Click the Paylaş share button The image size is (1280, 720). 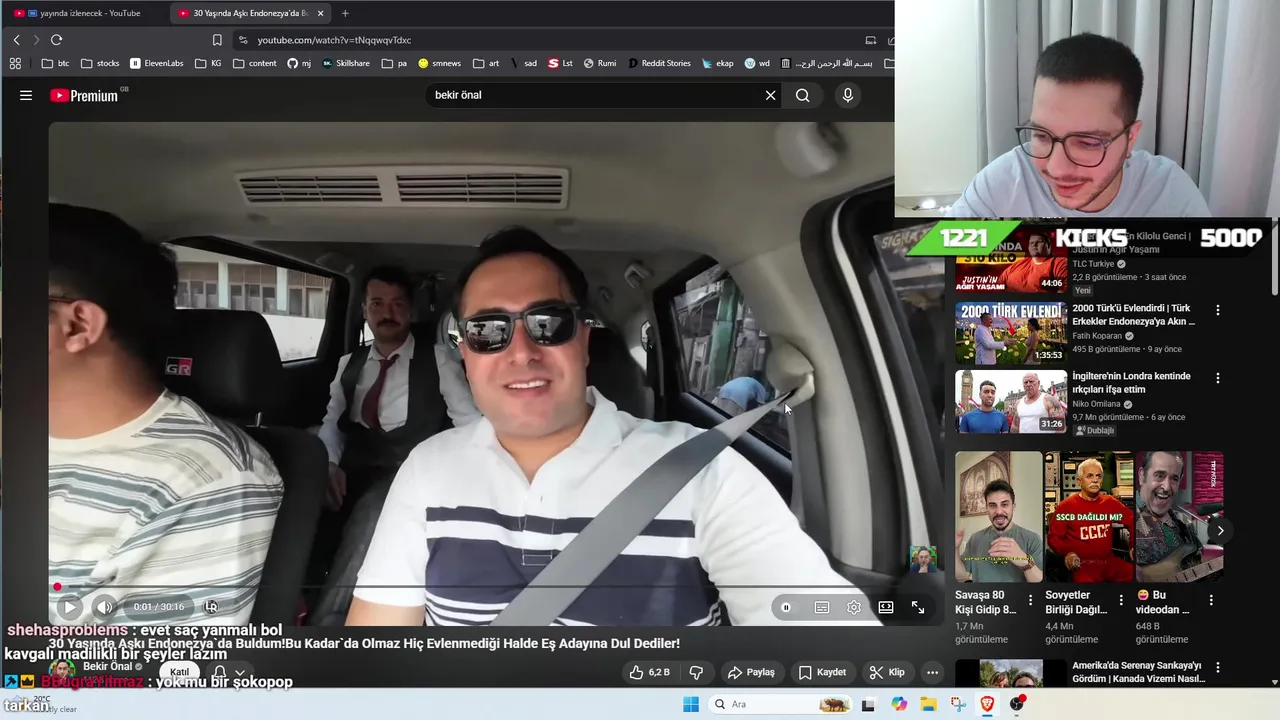point(751,672)
